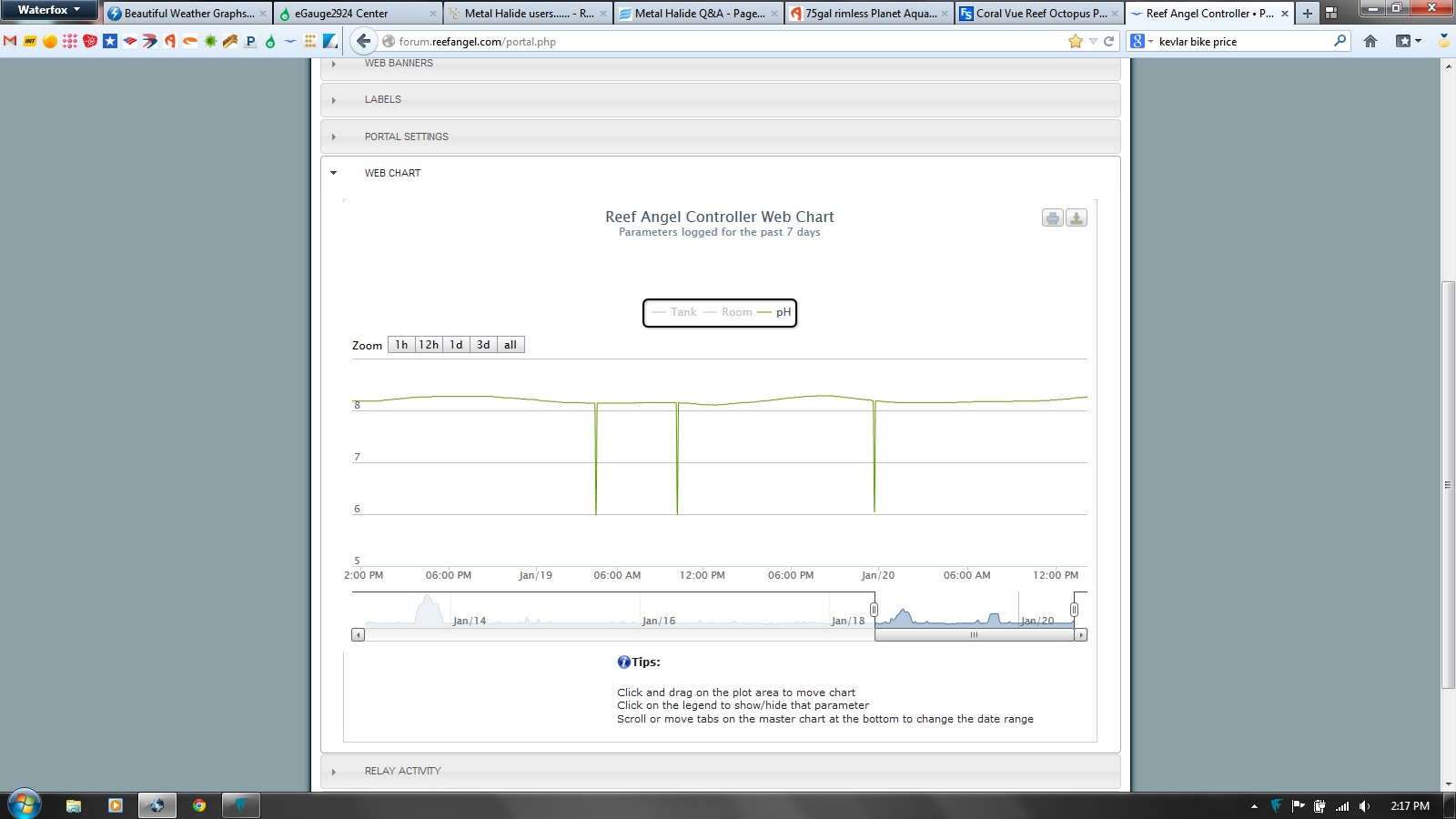Submit search with the magnifier icon
Screen dimensions: 1456x819
1340,41
